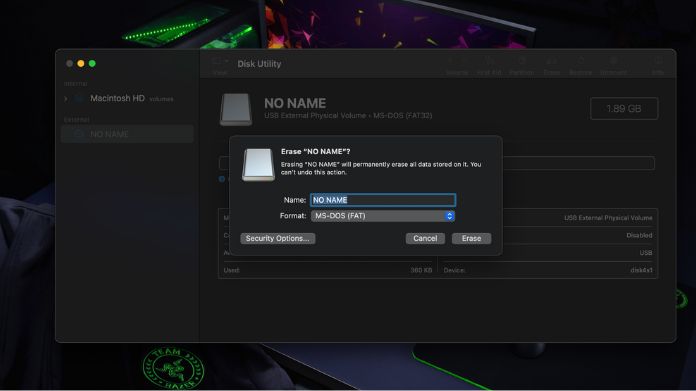Click the Erase toolbar icon
Screen dimensions: 696x391
click(551, 65)
